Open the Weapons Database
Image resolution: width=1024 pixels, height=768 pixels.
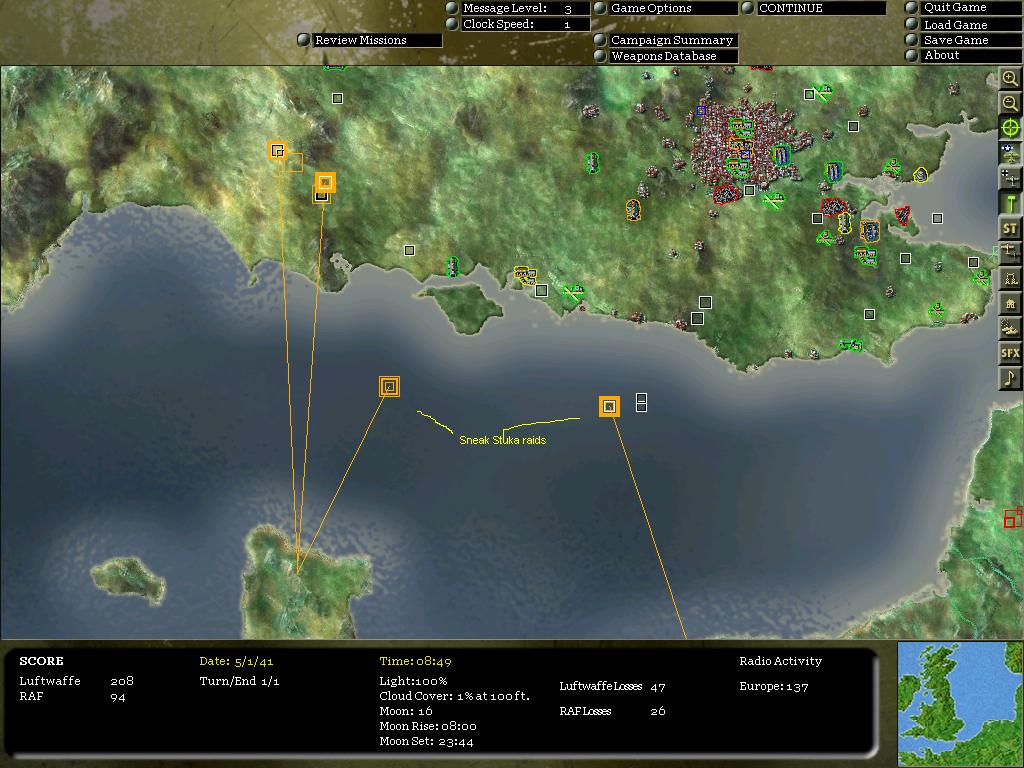point(673,56)
